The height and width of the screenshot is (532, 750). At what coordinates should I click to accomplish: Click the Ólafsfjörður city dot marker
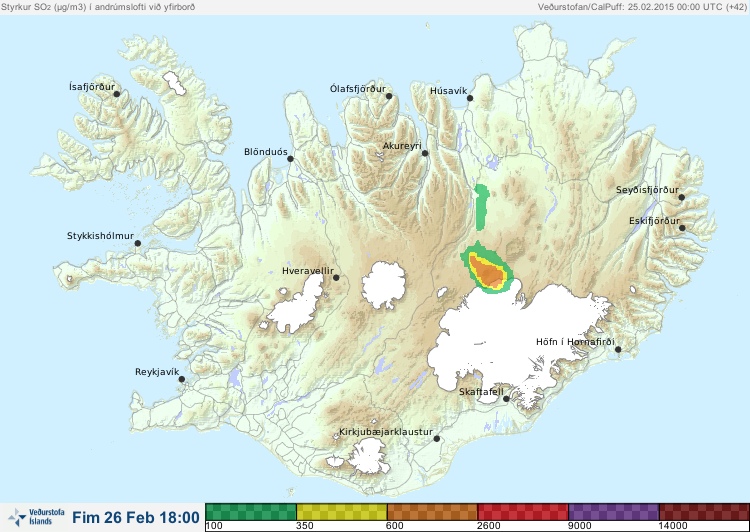click(389, 96)
